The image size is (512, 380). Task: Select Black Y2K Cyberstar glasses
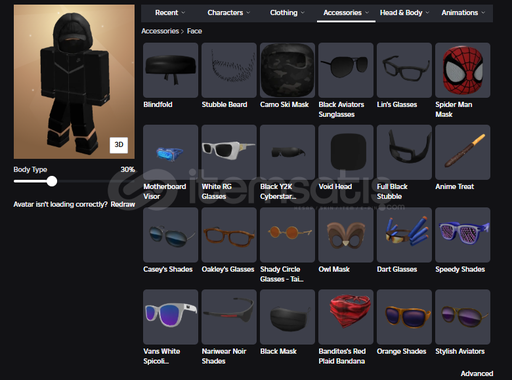[x=287, y=152]
